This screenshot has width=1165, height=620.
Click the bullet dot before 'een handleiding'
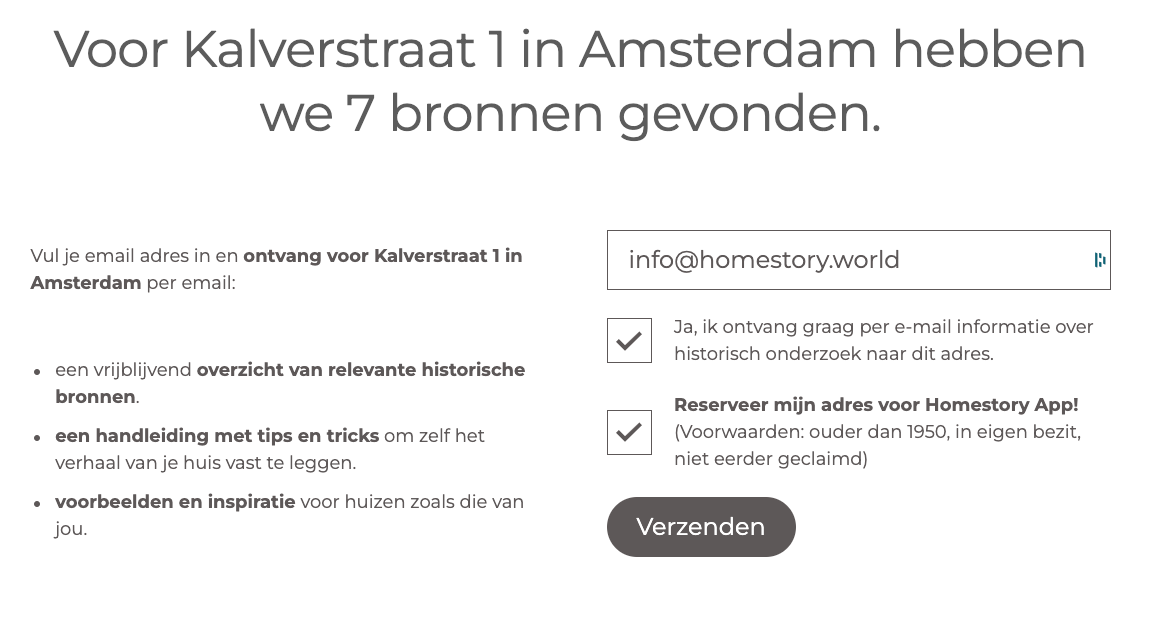[x=37, y=438]
